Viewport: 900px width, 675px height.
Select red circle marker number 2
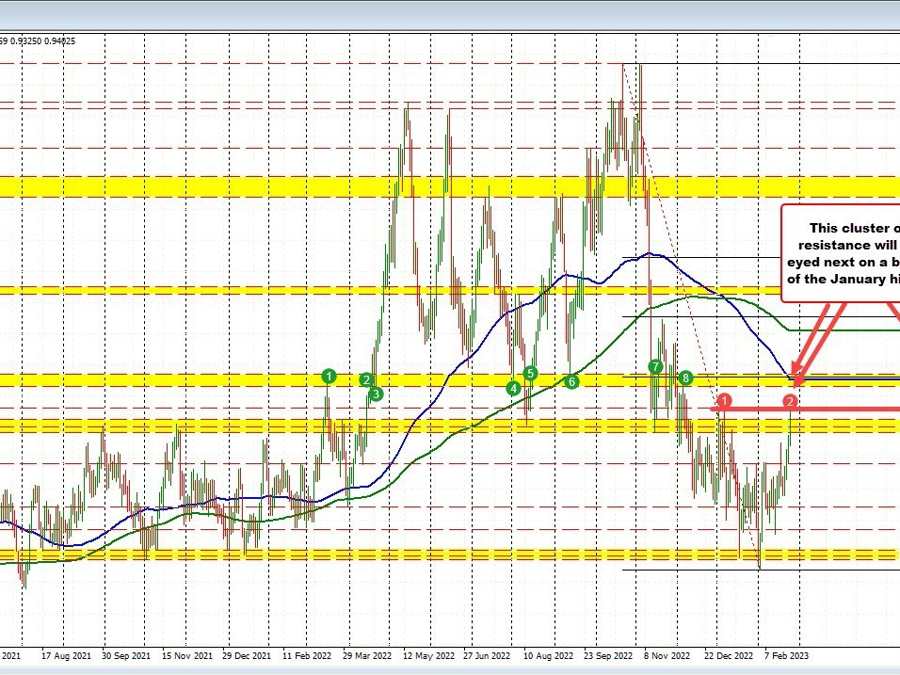click(791, 401)
